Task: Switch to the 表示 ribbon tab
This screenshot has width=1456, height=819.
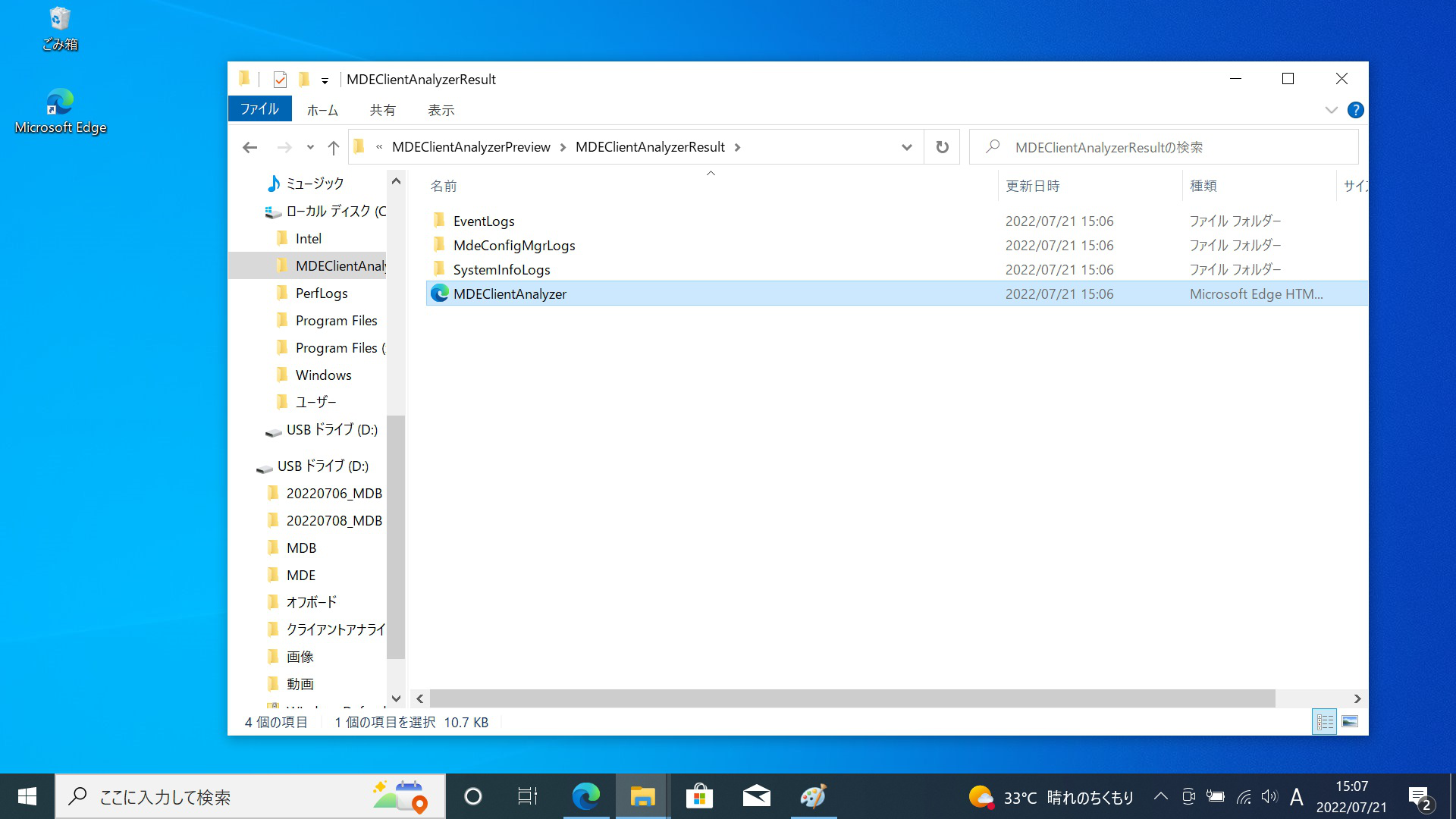Action: click(x=441, y=111)
